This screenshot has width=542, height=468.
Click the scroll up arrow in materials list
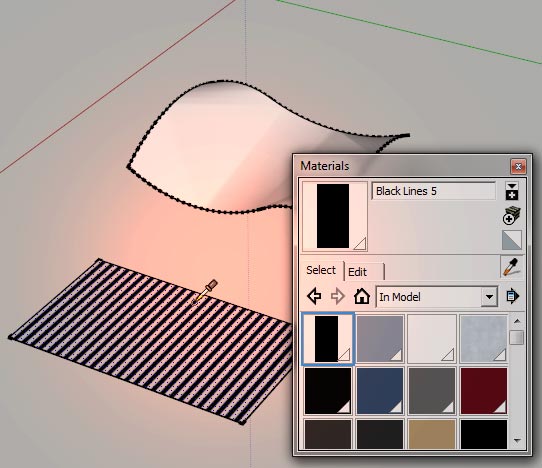tap(517, 321)
